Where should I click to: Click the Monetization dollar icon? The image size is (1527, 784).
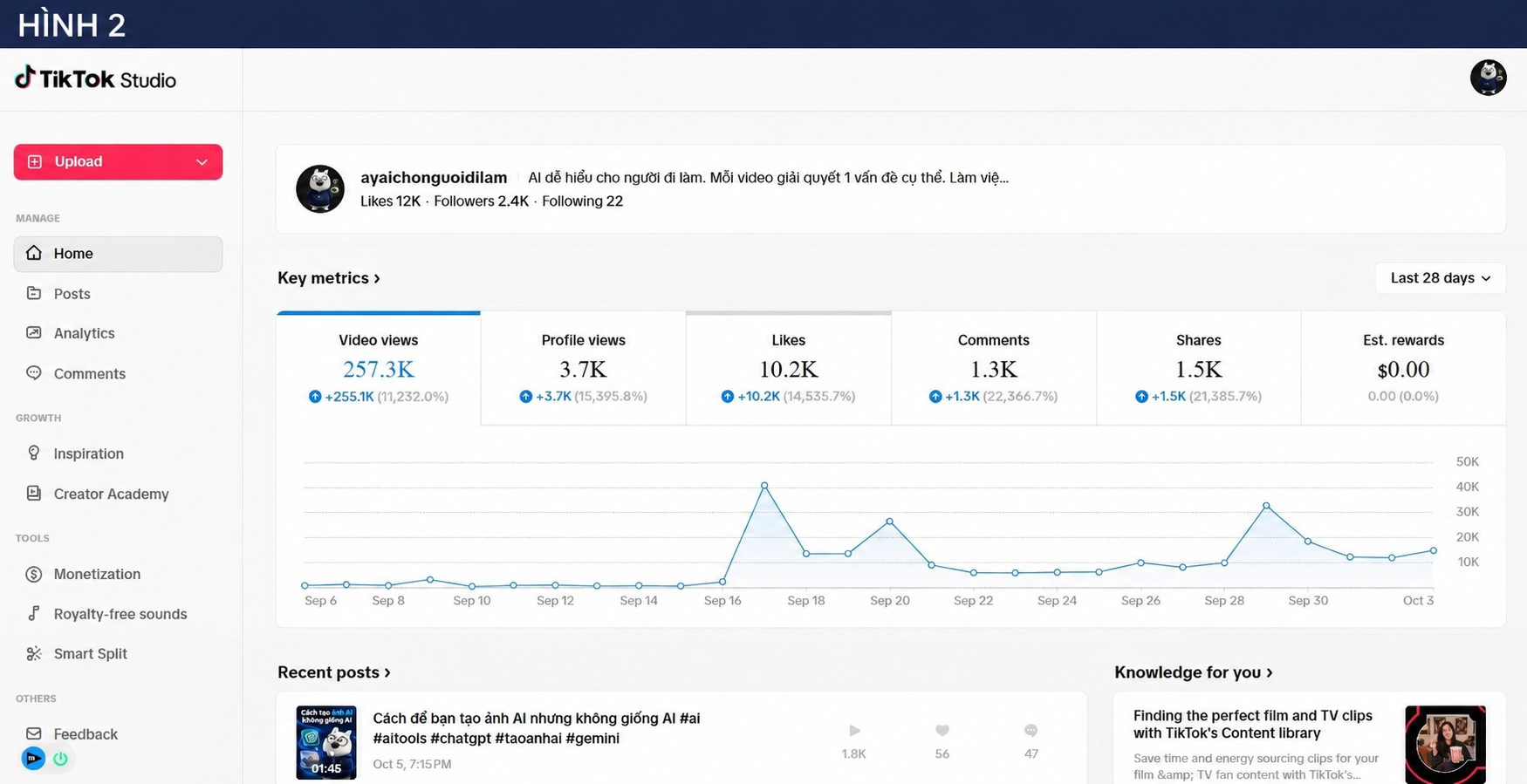[x=34, y=574]
